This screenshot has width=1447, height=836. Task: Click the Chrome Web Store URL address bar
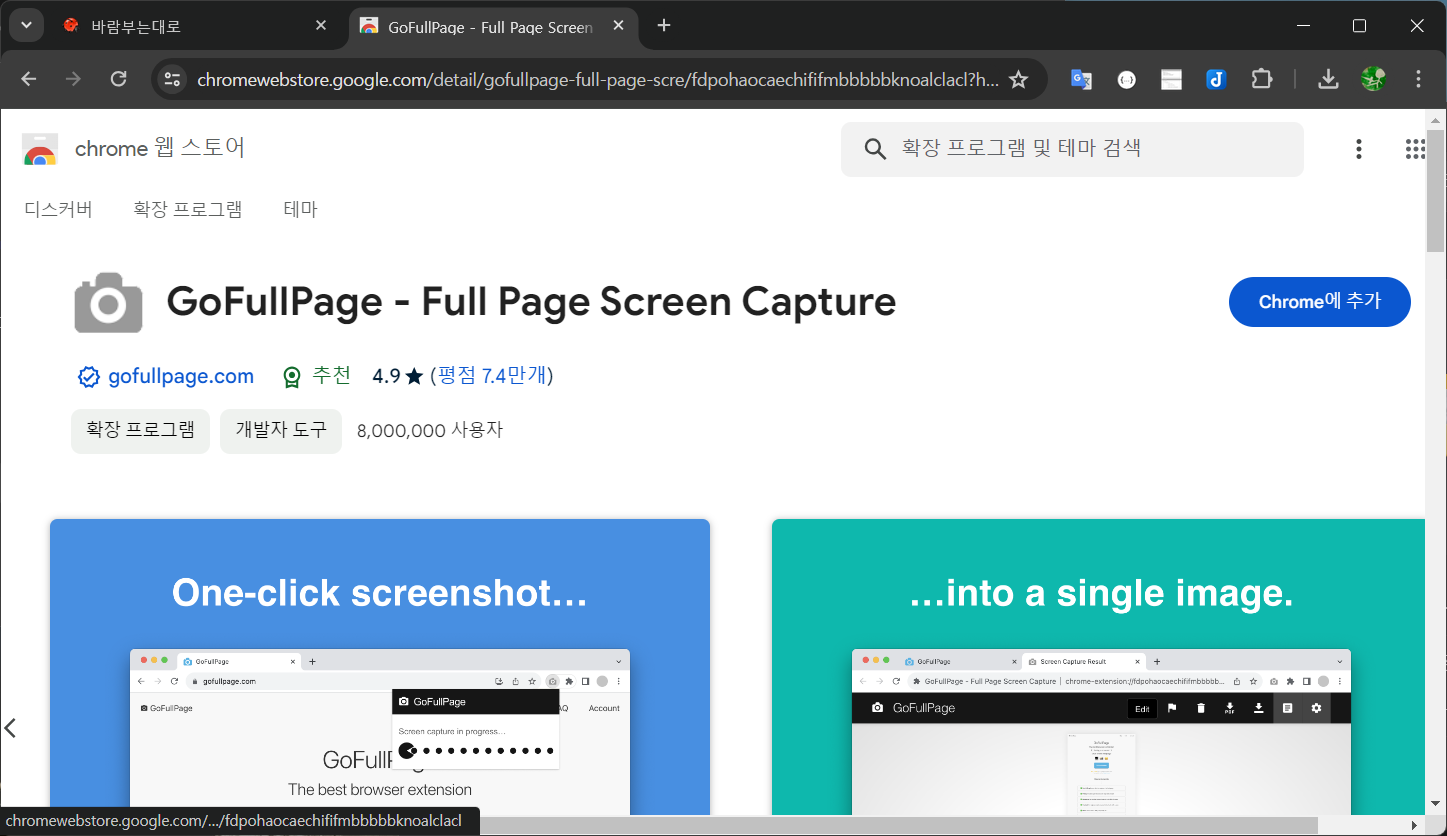pyautogui.click(x=597, y=80)
